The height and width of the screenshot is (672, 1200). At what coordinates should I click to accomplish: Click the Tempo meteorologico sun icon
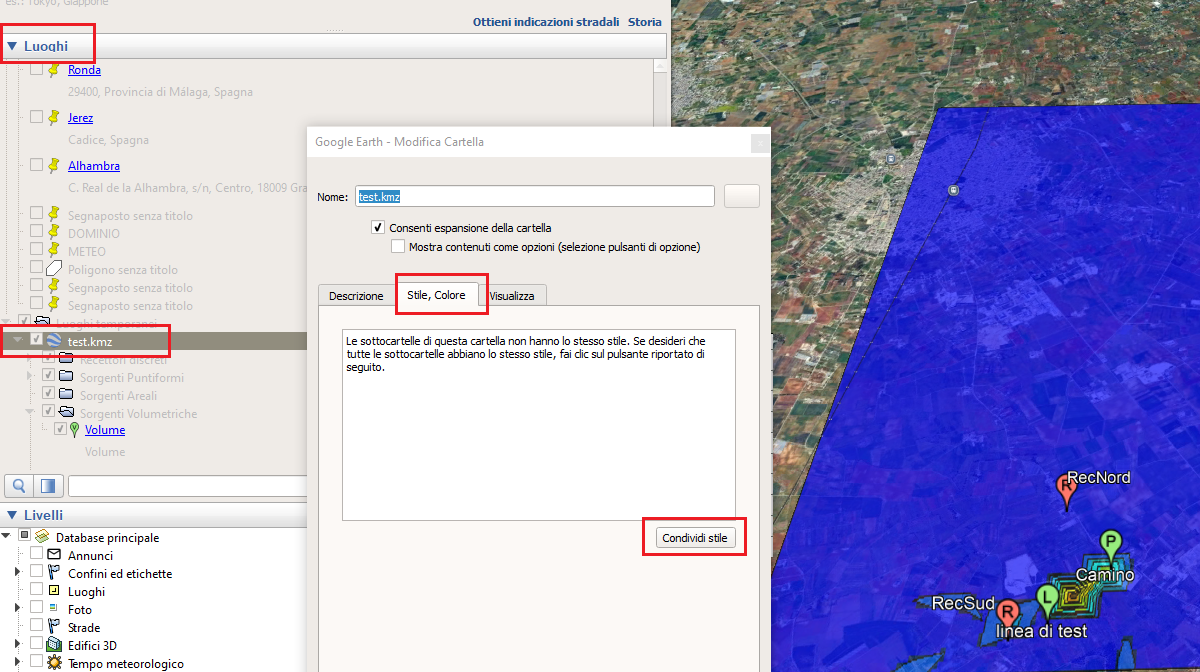pos(54,664)
